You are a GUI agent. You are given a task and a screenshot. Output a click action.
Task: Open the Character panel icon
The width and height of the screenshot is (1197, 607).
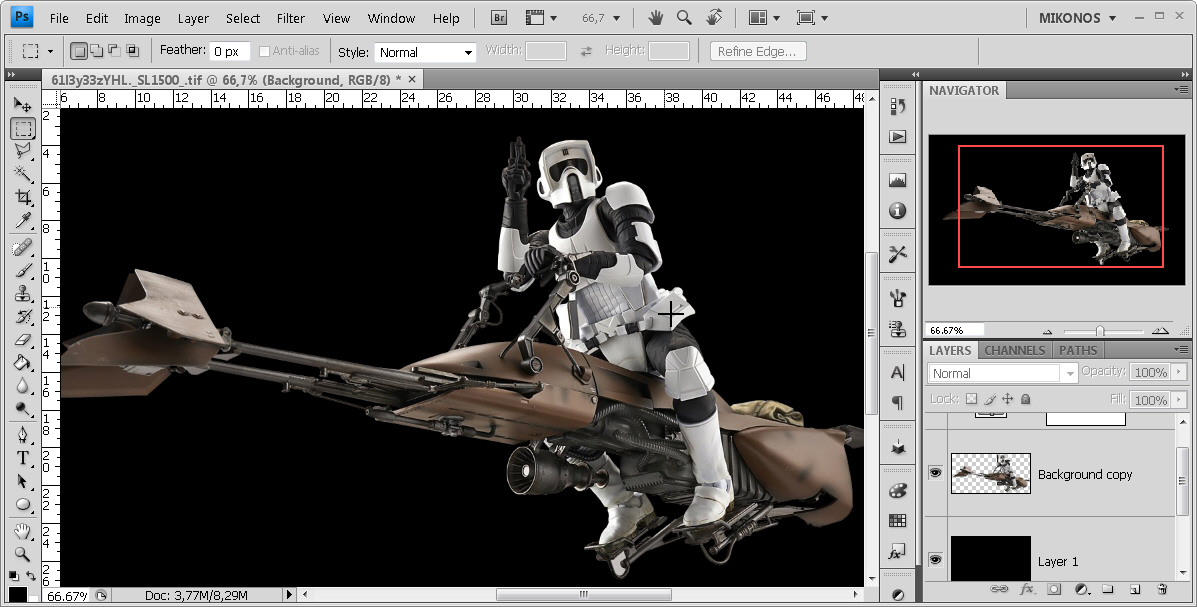(x=898, y=372)
